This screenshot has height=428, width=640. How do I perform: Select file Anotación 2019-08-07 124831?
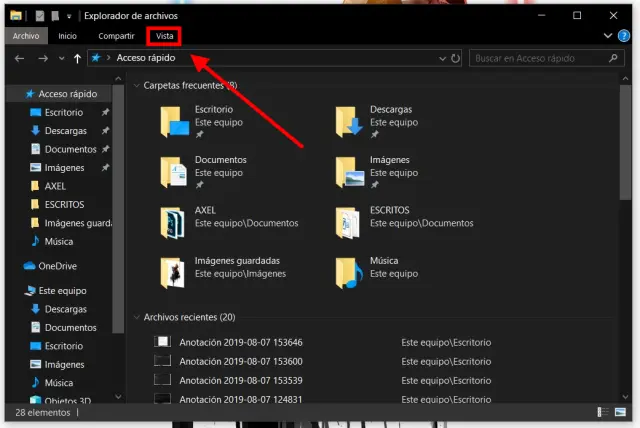pyautogui.click(x=241, y=399)
